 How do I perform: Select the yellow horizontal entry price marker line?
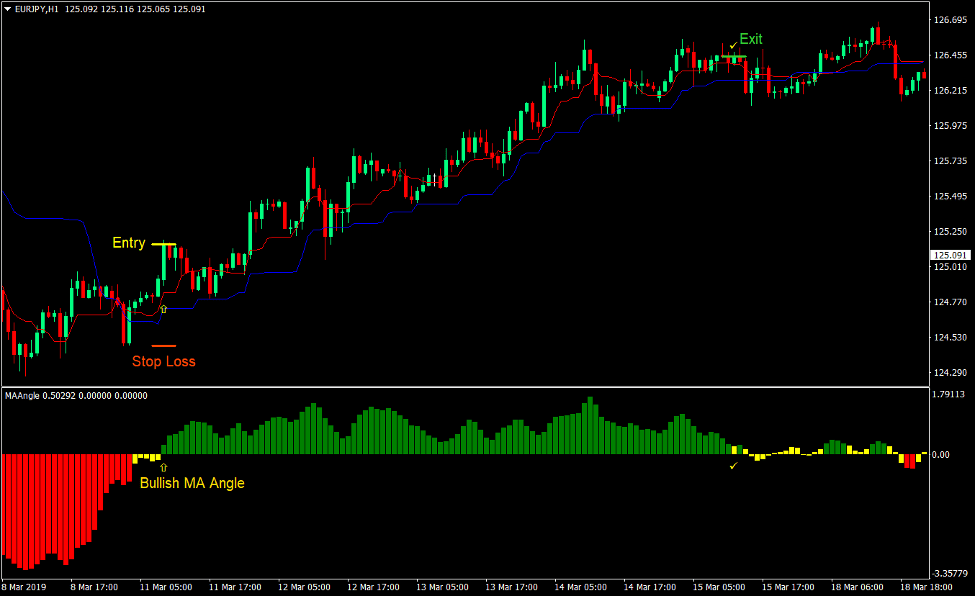click(x=166, y=243)
